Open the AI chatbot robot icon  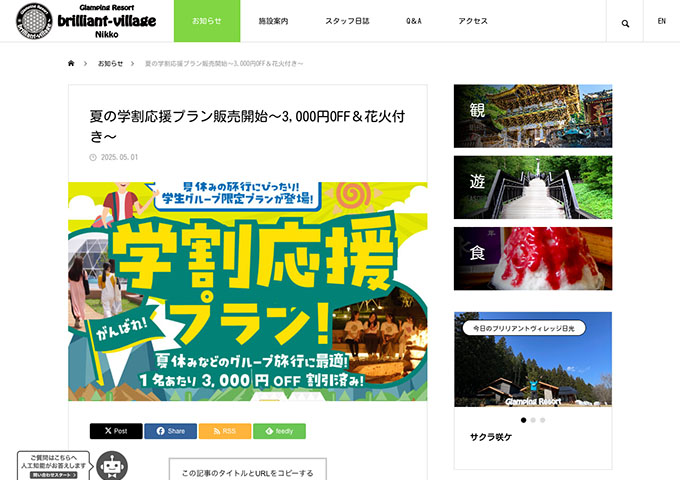tap(111, 465)
